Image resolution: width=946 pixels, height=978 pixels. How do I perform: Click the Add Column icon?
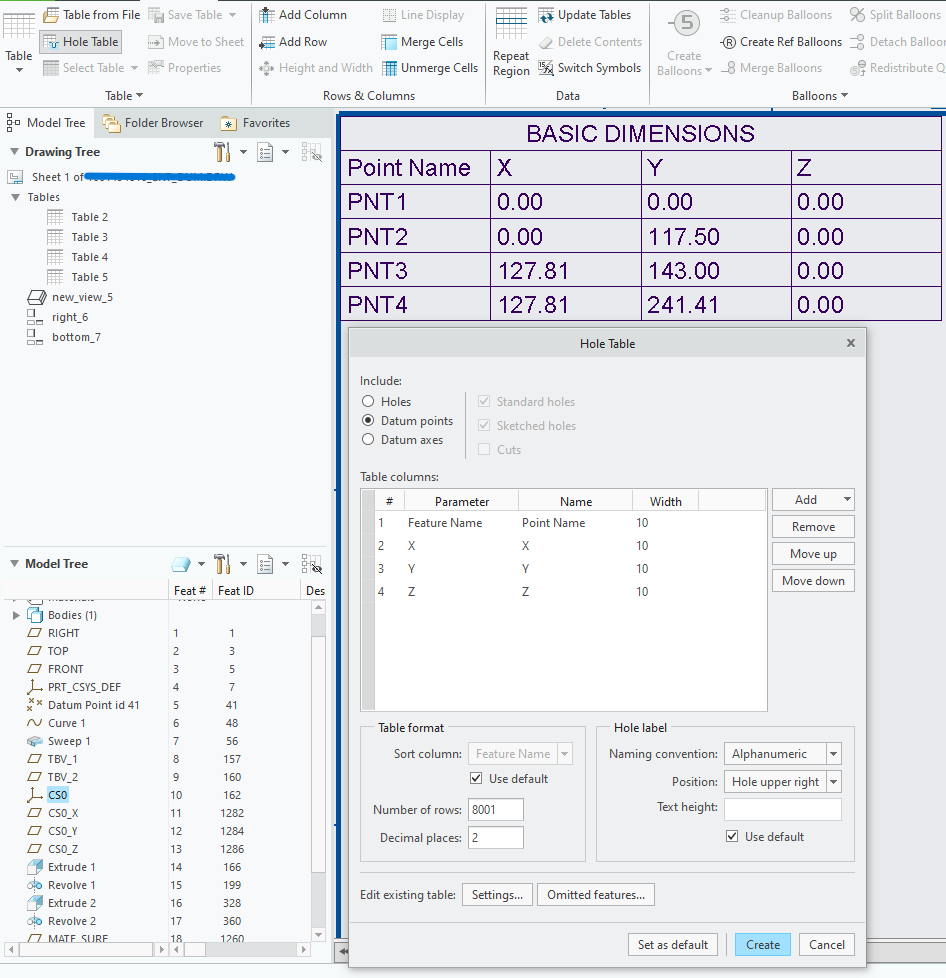click(267, 14)
